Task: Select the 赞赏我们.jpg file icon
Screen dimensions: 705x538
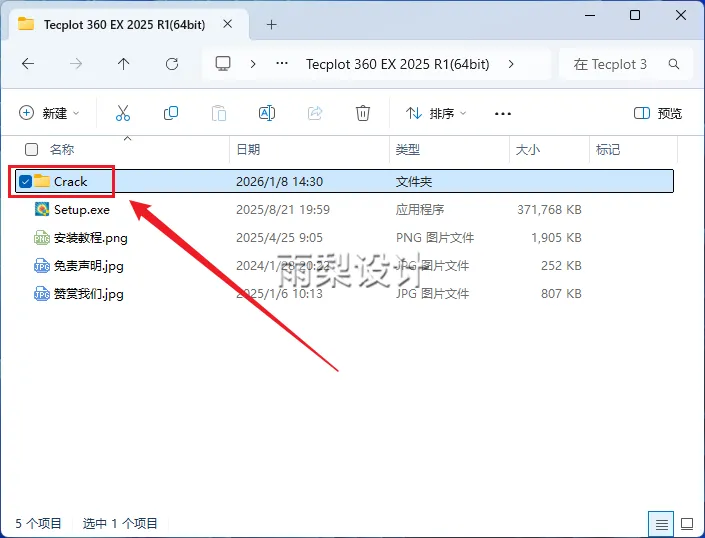Action: [x=42, y=293]
